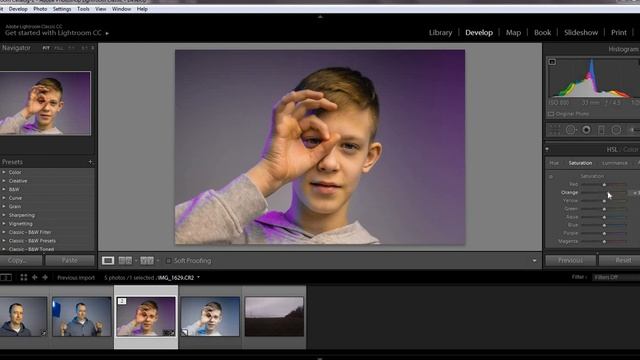Select the Graduated Filter tool
640x360 pixels.
pyautogui.click(x=601, y=130)
